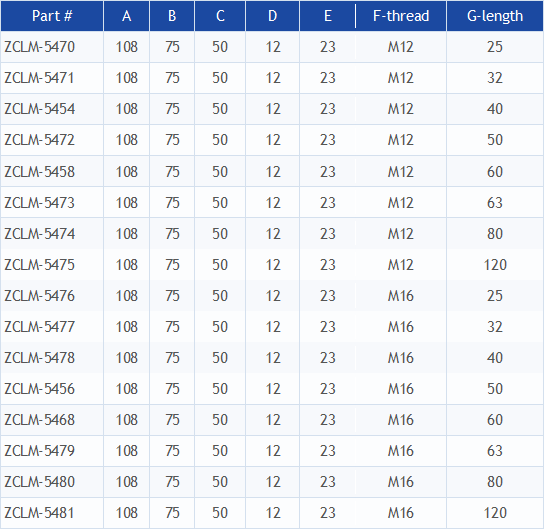Click the Part # column header

[x=52, y=16]
